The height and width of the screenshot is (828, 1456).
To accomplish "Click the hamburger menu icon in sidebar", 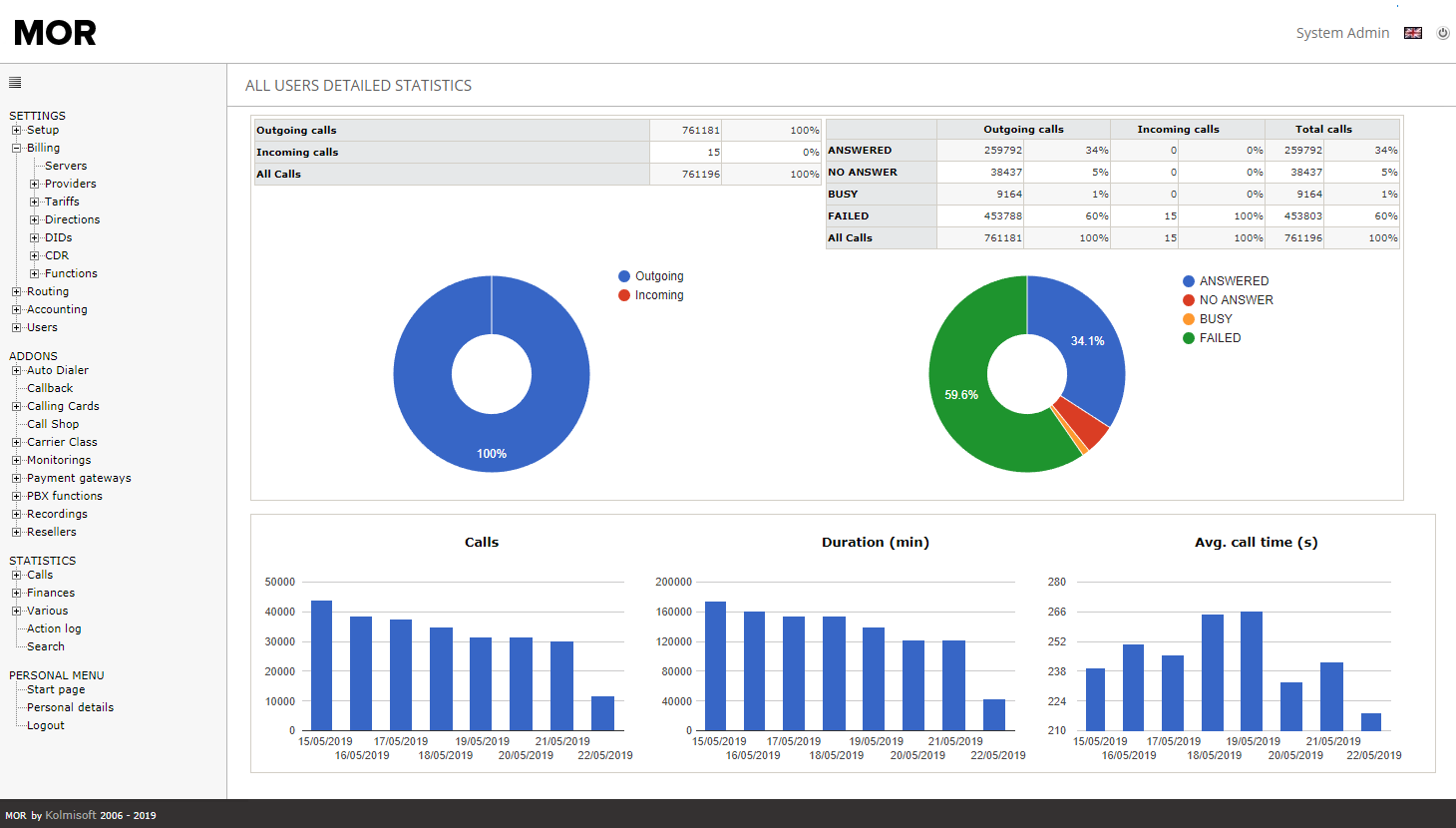I will [x=15, y=83].
